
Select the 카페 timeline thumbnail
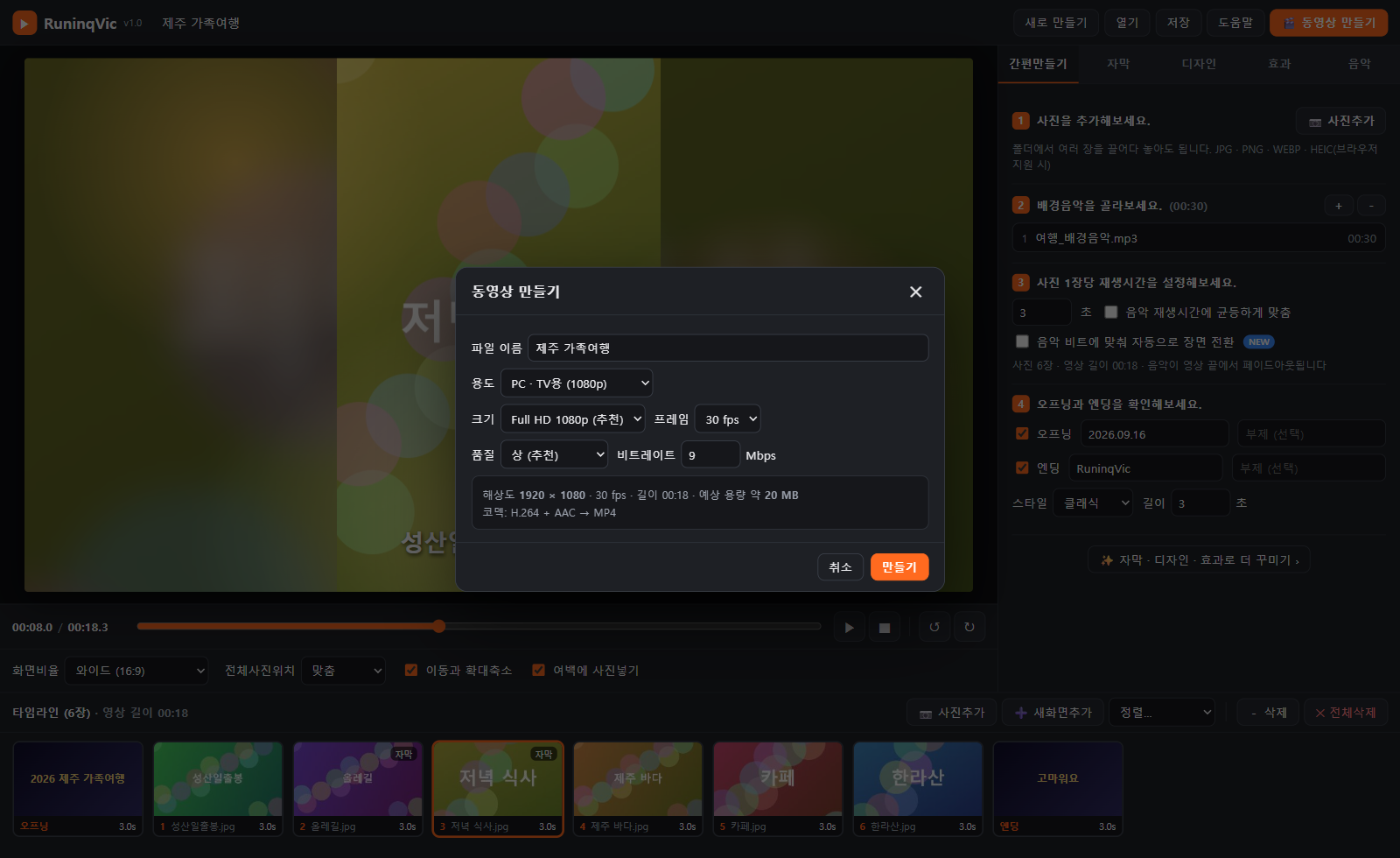[x=778, y=789]
